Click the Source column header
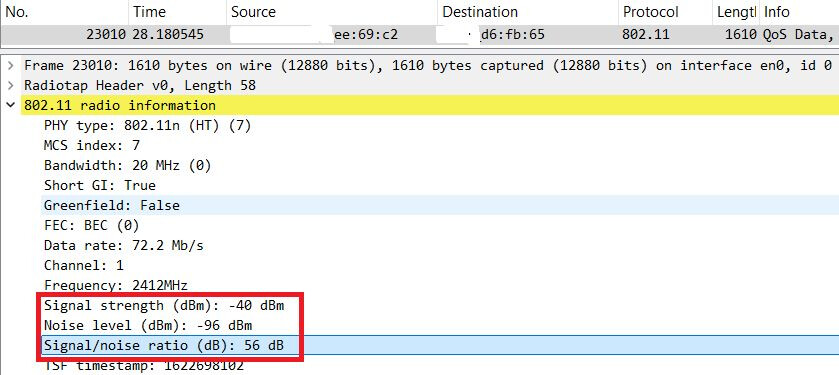This screenshot has height=375, width=839. [332, 12]
